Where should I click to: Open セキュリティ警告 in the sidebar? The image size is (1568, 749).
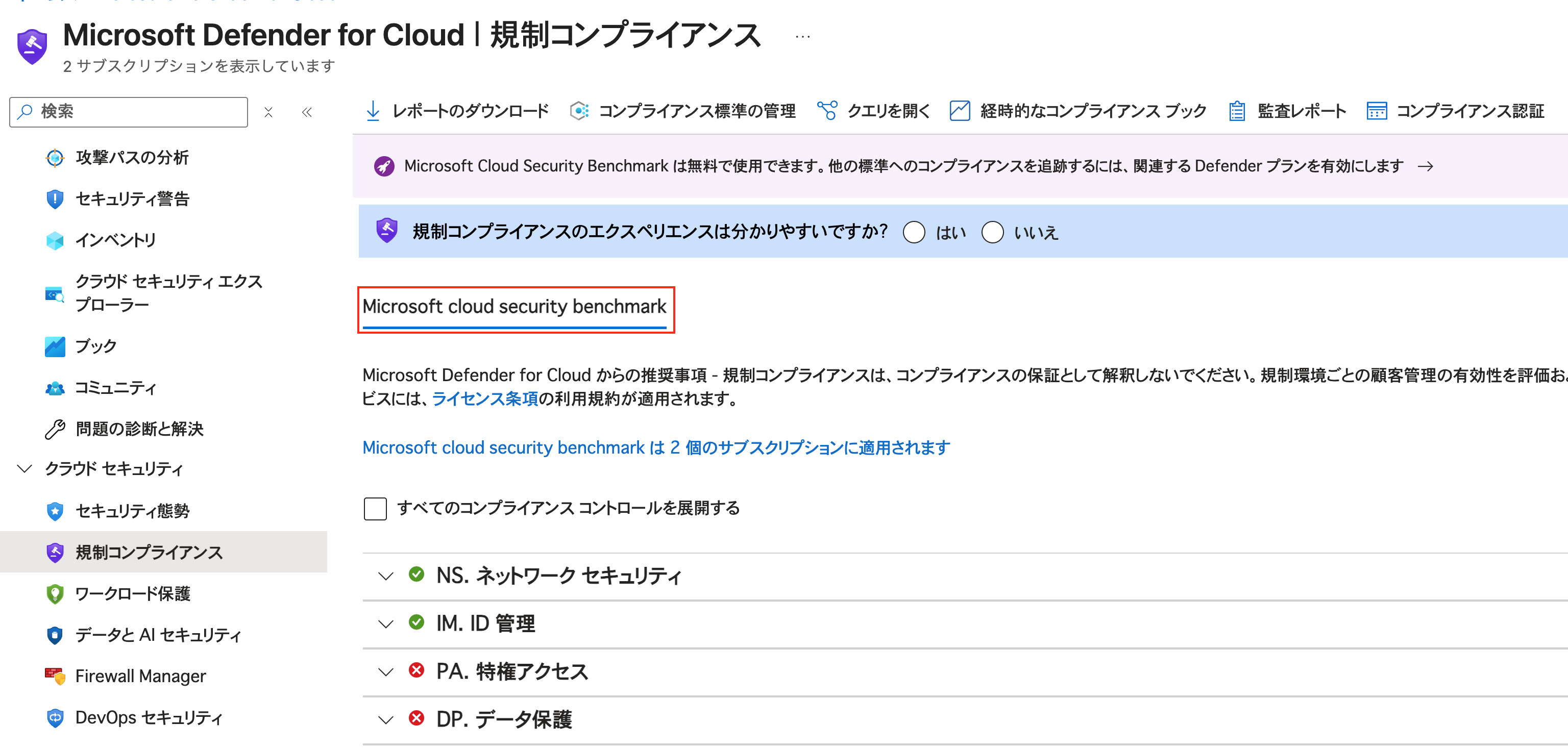[132, 199]
